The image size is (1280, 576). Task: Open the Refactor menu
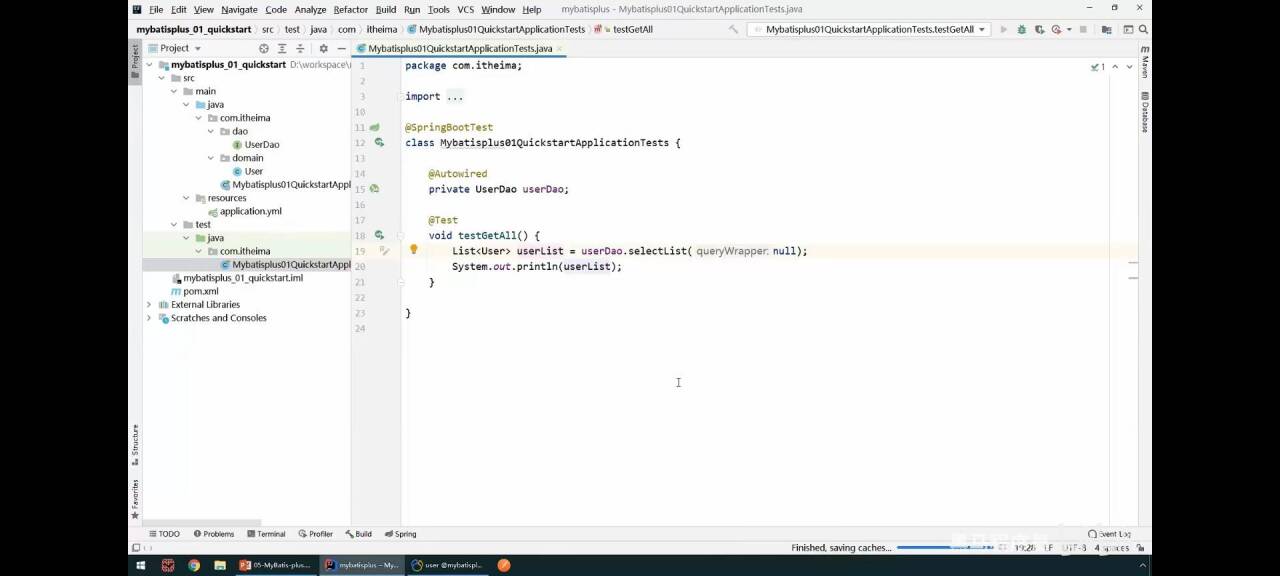pos(350,9)
